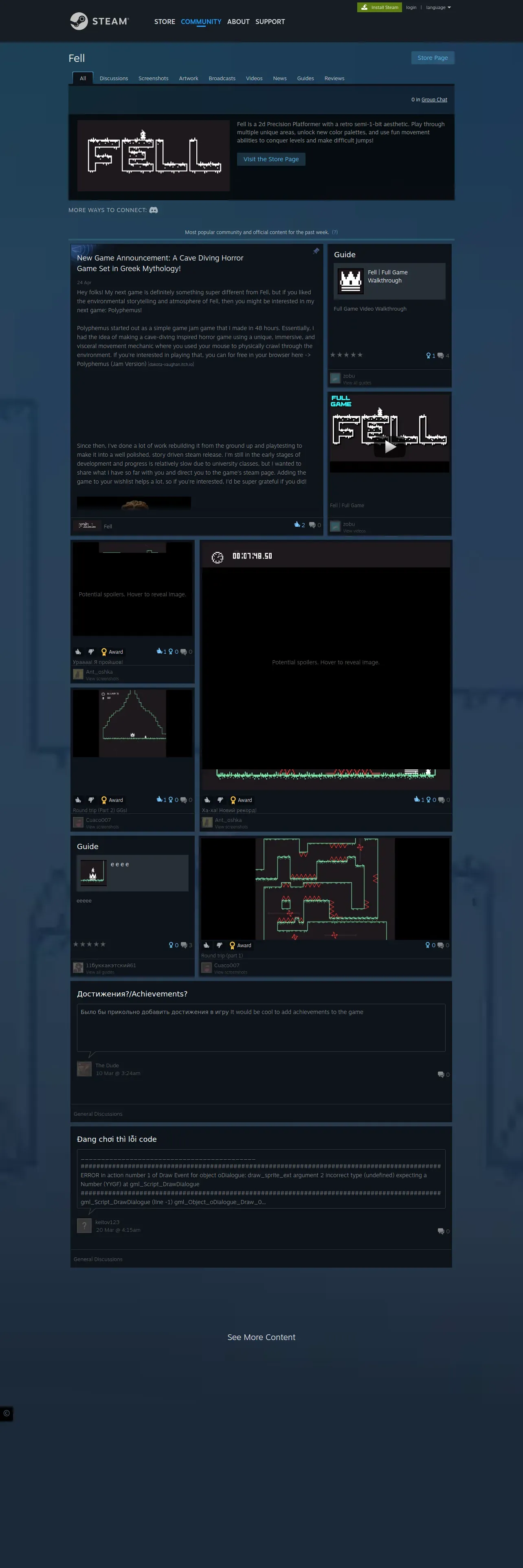Open the 'Достижения?/Achievements?' discussion title
The width and height of the screenshot is (523, 1568).
[x=132, y=994]
